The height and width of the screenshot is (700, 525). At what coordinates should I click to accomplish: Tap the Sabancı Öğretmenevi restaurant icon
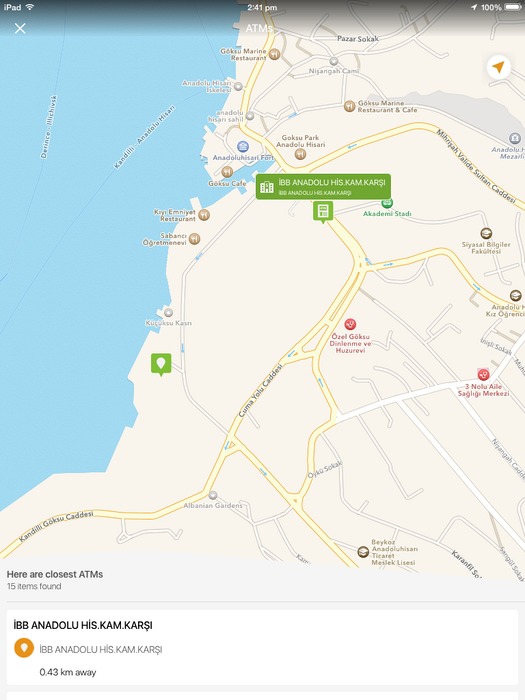pos(194,239)
